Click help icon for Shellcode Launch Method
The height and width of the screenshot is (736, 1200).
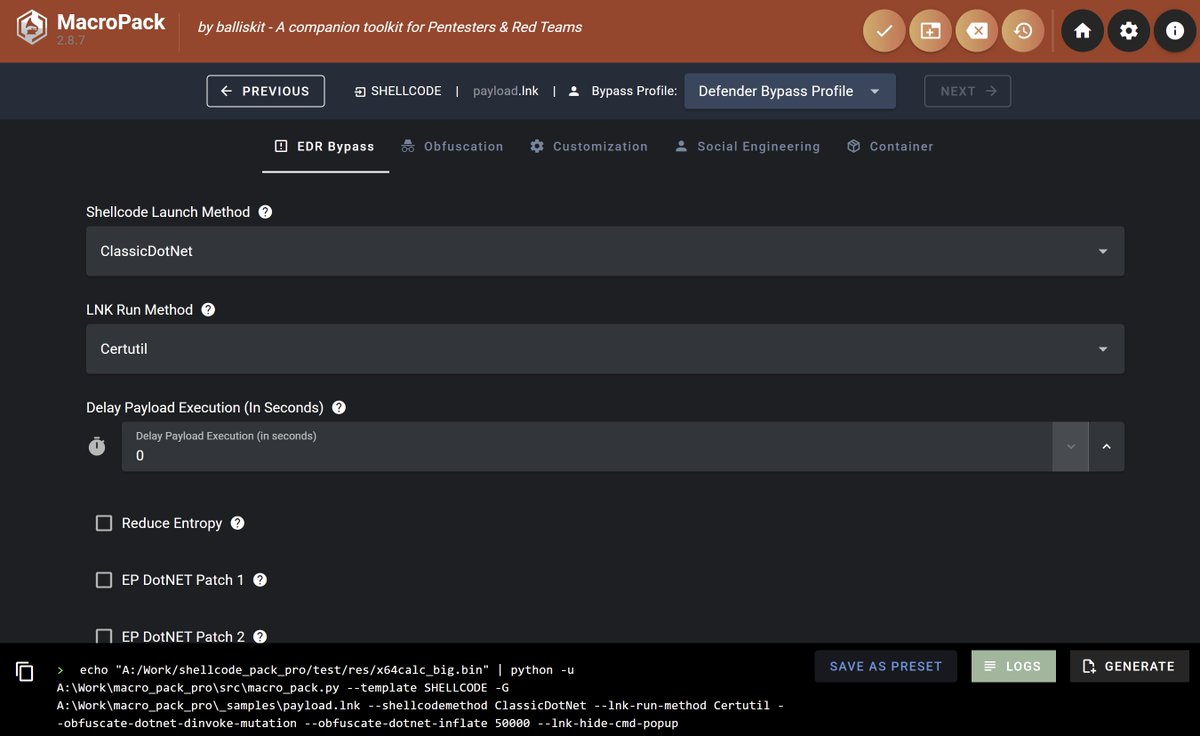[265, 212]
